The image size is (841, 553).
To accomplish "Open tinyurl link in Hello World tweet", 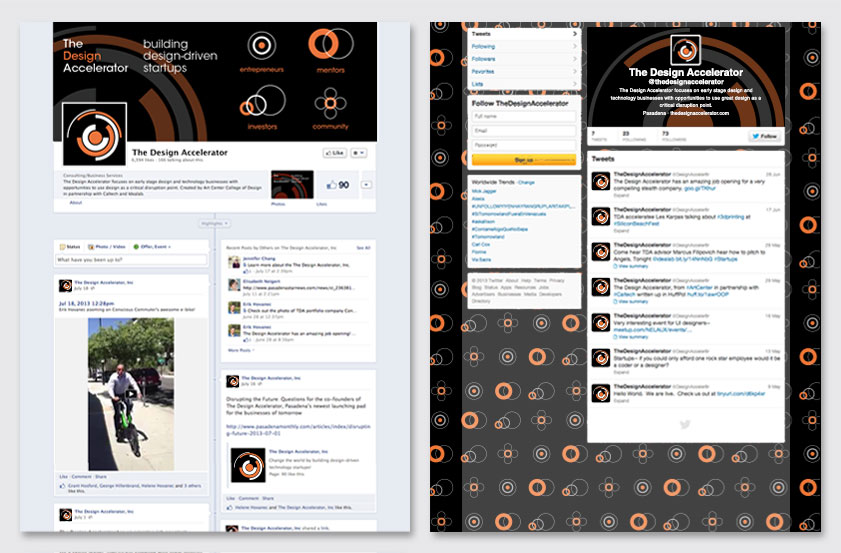I will tap(741, 394).
